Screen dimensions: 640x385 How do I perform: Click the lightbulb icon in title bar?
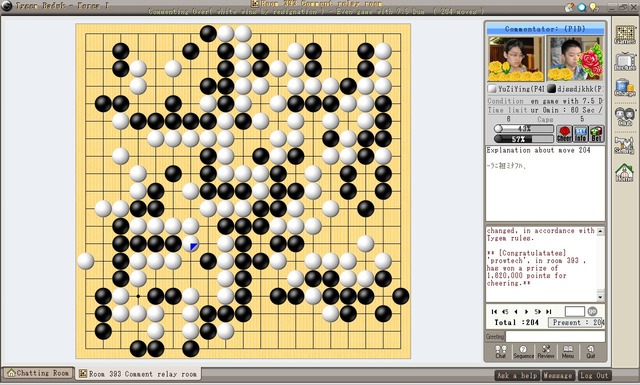tap(594, 7)
